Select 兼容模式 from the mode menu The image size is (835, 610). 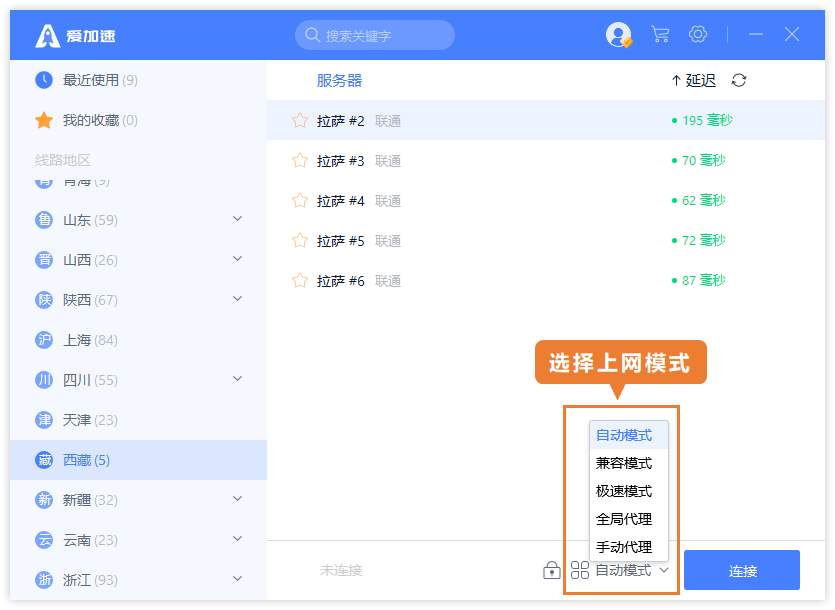pos(627,463)
